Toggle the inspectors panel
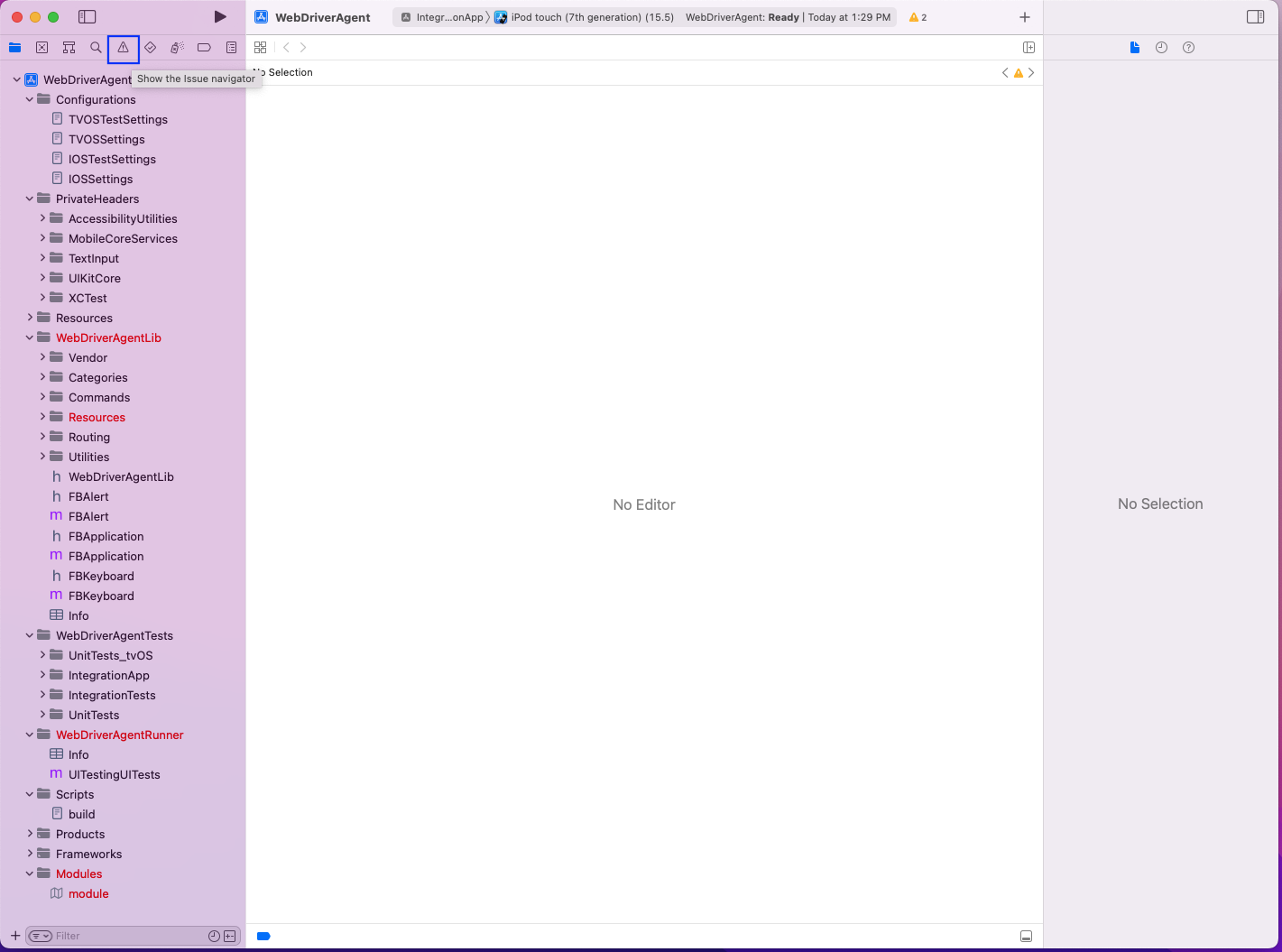Screen dimensions: 1282x952 tap(1255, 17)
